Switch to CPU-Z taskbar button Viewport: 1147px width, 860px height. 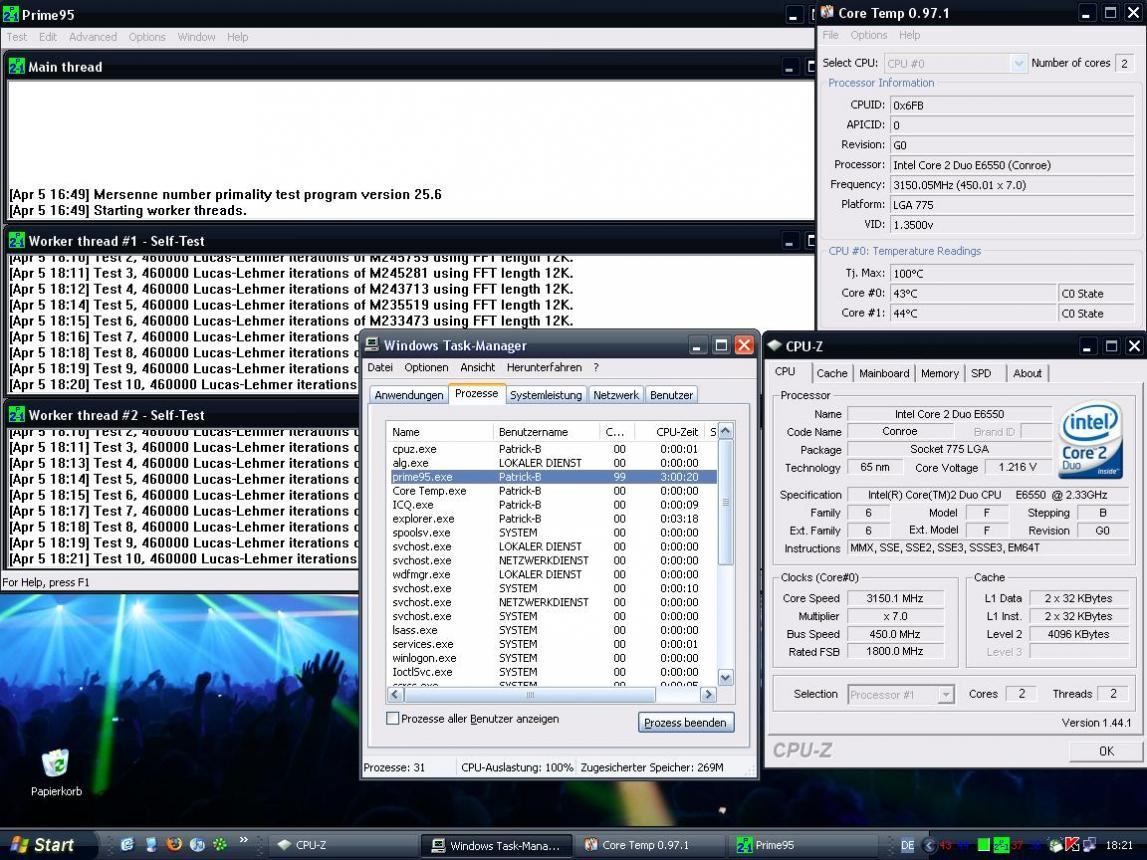point(342,845)
